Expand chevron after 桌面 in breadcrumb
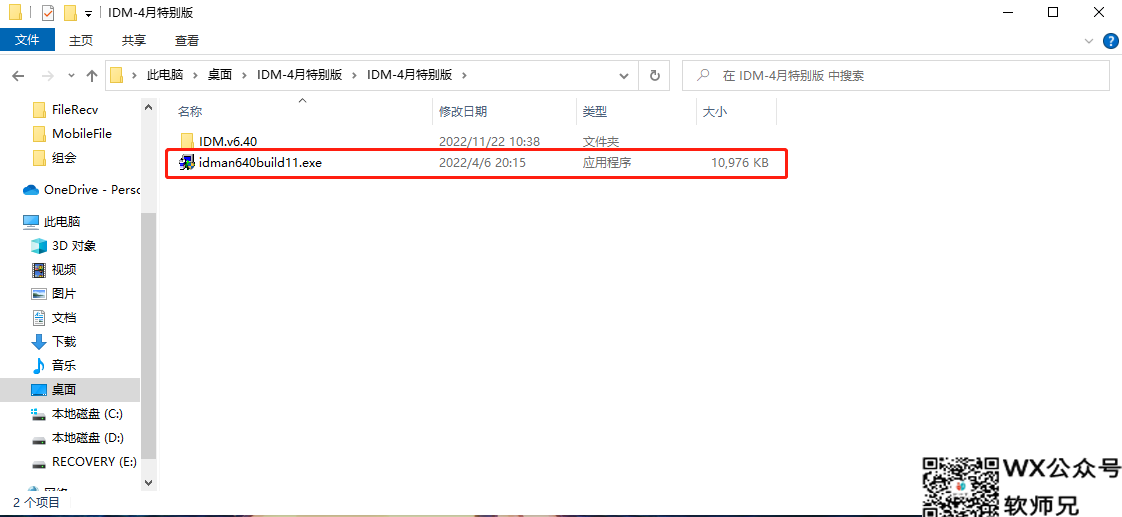This screenshot has width=1122, height=517. click(x=245, y=75)
